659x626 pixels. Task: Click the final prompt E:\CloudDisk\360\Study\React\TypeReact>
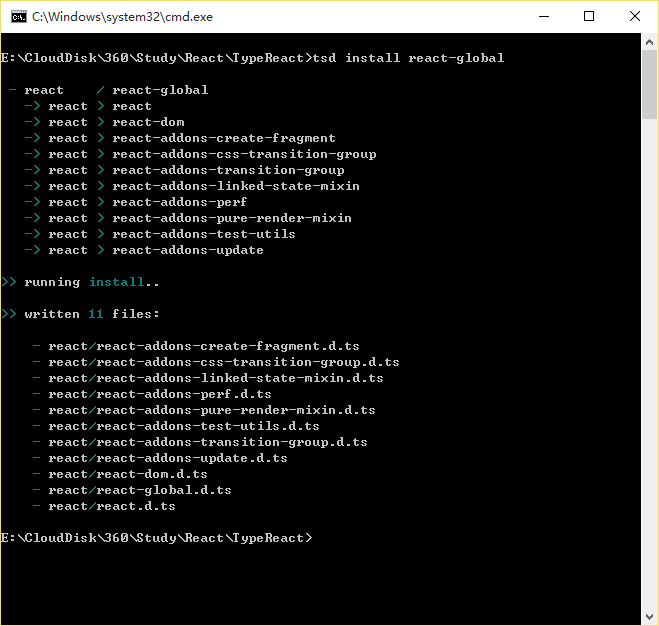(156, 538)
